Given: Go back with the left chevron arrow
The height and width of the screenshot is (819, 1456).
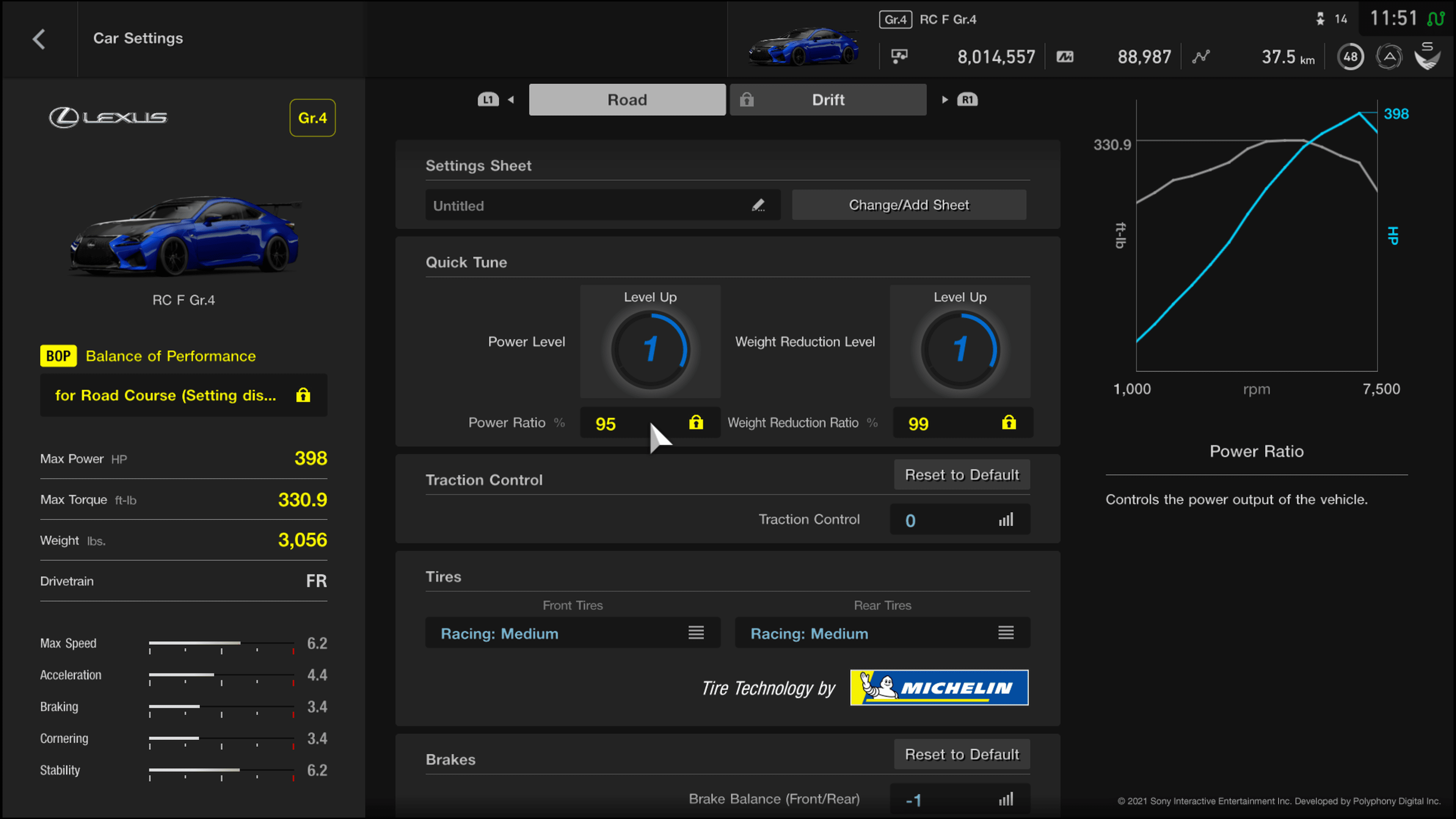Looking at the screenshot, I should [x=38, y=39].
